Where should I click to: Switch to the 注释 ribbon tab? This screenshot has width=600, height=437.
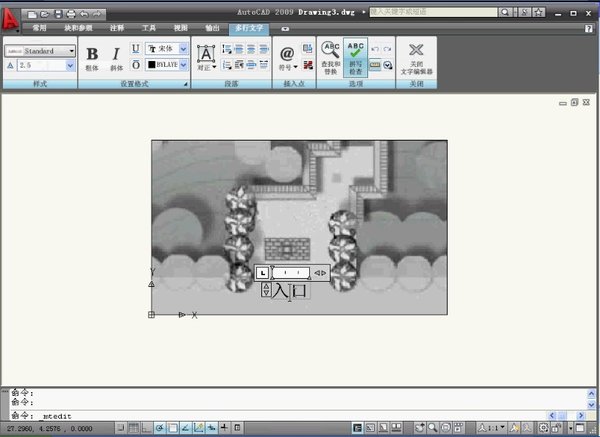117,29
